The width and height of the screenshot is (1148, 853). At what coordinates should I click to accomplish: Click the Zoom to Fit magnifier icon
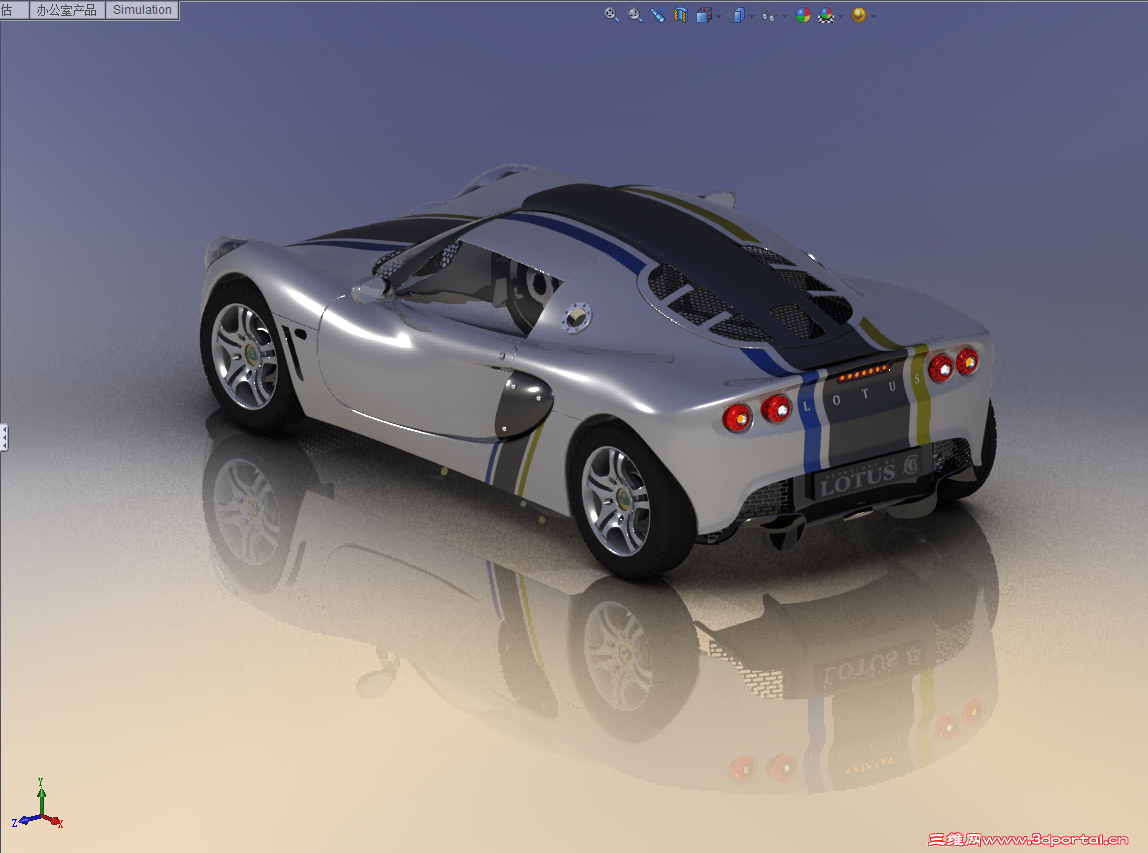coord(611,15)
